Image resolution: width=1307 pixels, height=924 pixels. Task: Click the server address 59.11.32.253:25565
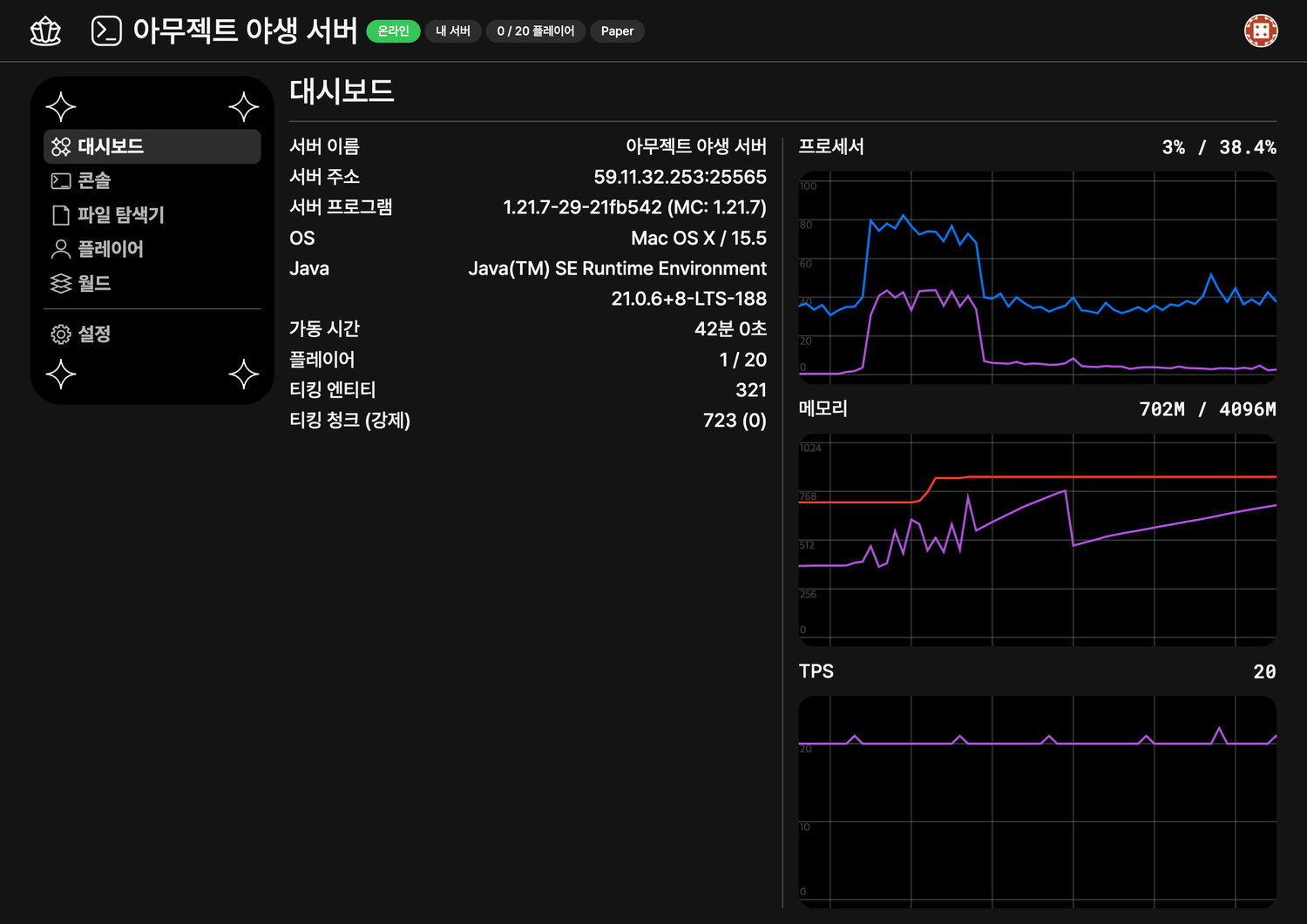tap(680, 177)
